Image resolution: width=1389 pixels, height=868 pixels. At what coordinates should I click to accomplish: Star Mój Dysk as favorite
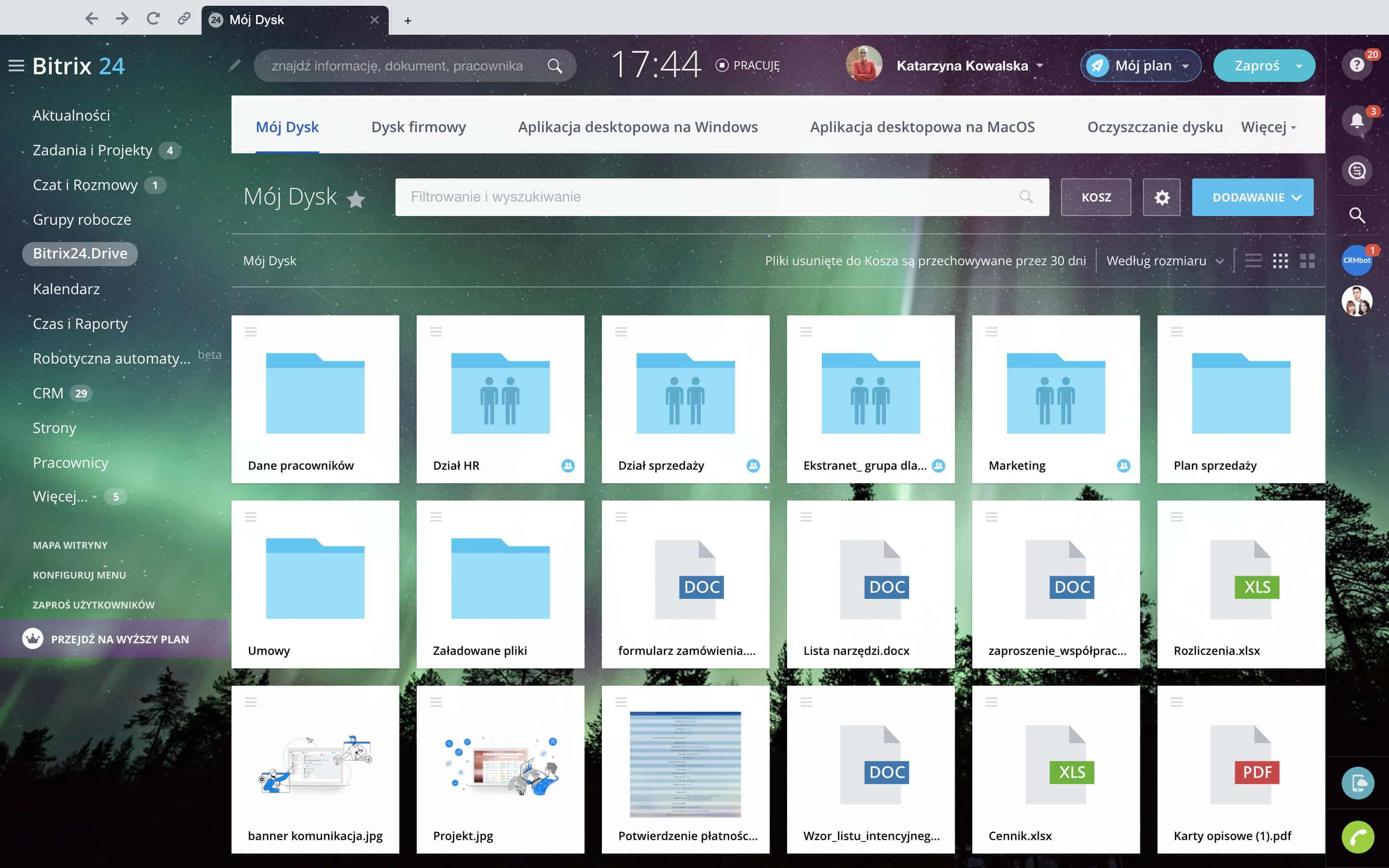click(x=356, y=199)
